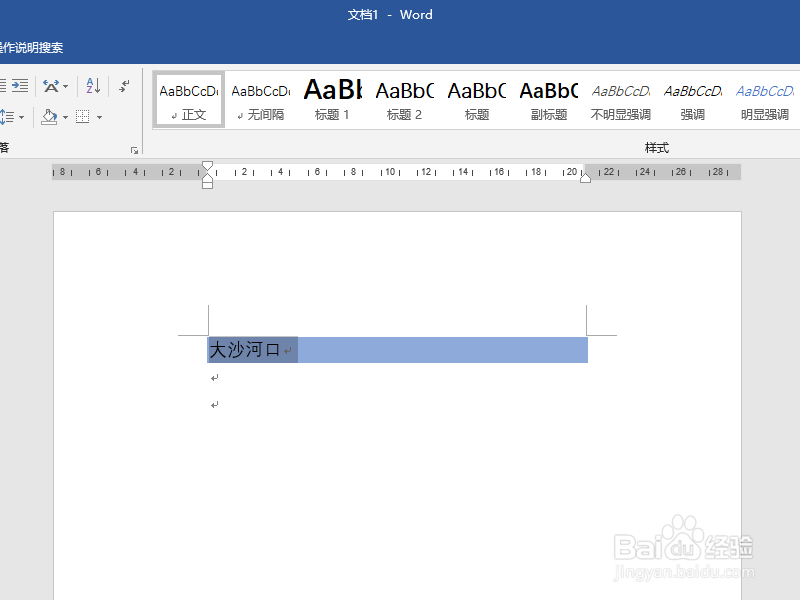The image size is (800, 600).
Task: Open the borders dropdown arrow
Action: pos(99,117)
